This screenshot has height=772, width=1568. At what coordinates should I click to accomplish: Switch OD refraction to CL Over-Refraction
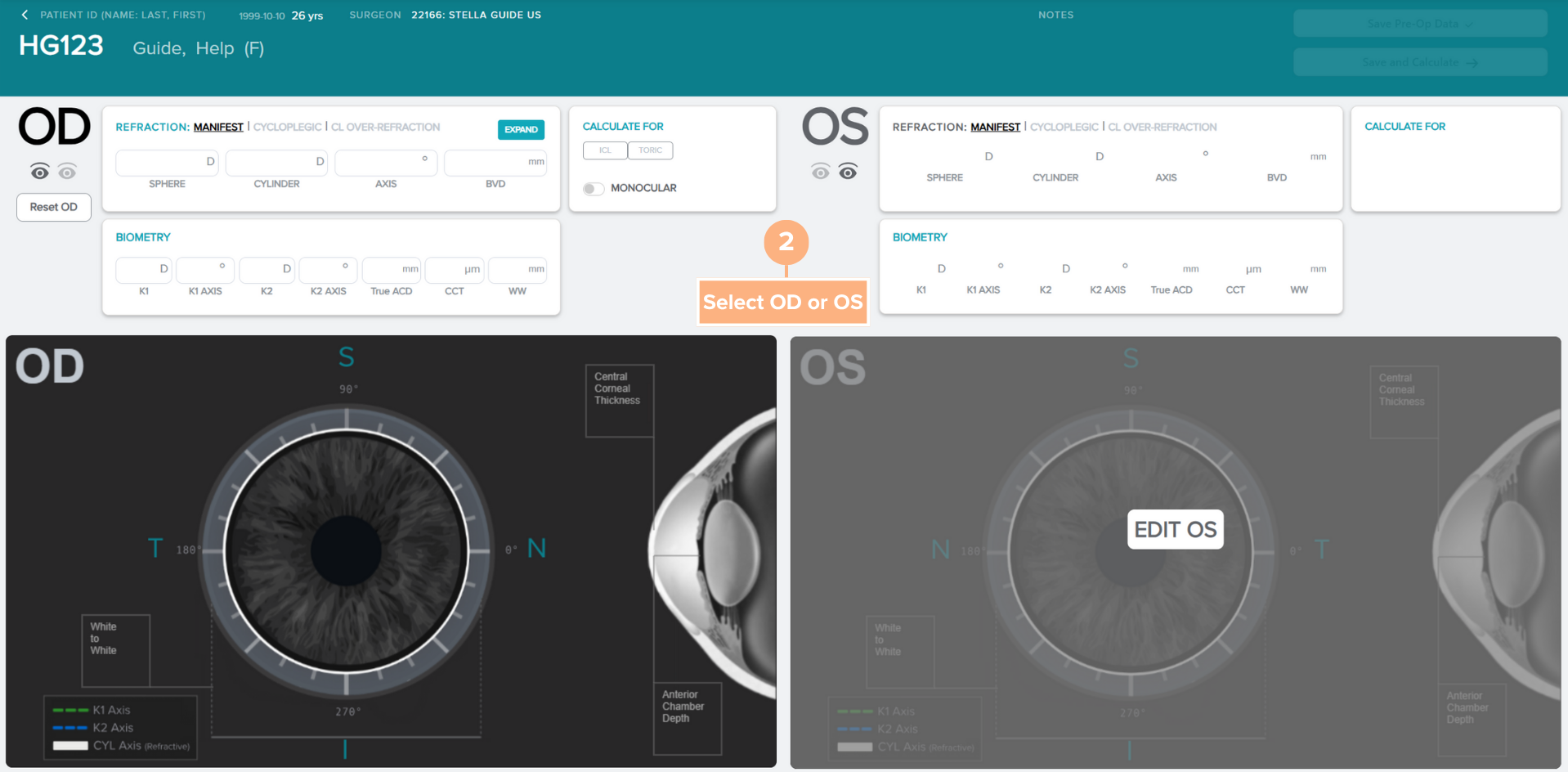[385, 127]
